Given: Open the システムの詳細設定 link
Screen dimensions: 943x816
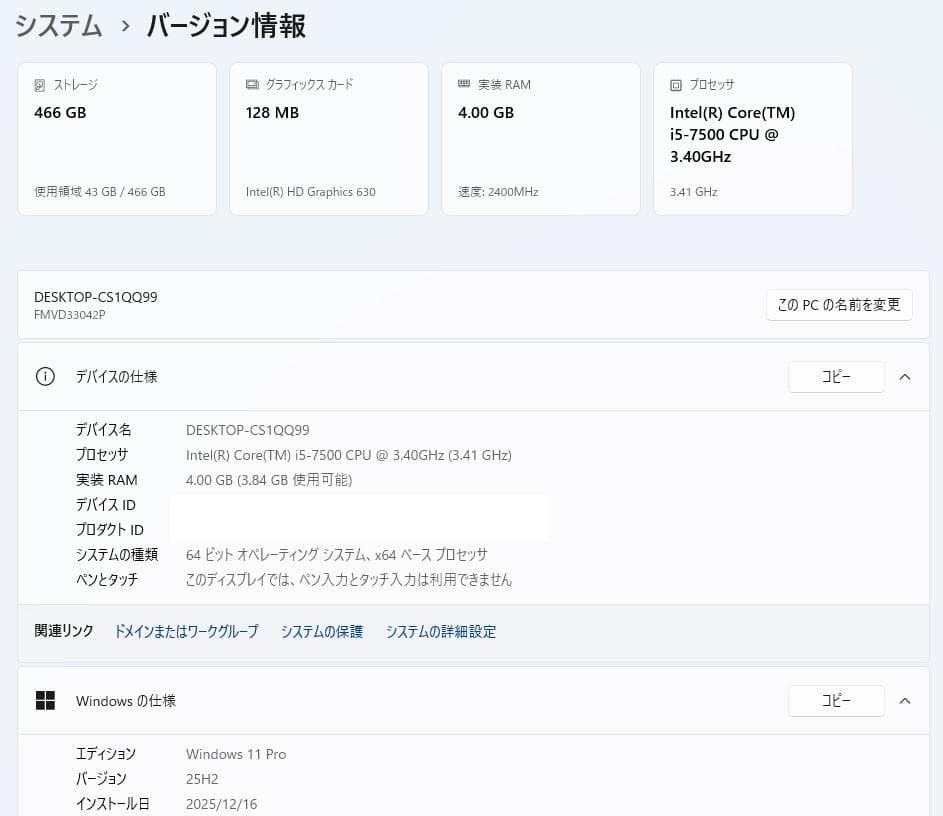Looking at the screenshot, I should (440, 631).
